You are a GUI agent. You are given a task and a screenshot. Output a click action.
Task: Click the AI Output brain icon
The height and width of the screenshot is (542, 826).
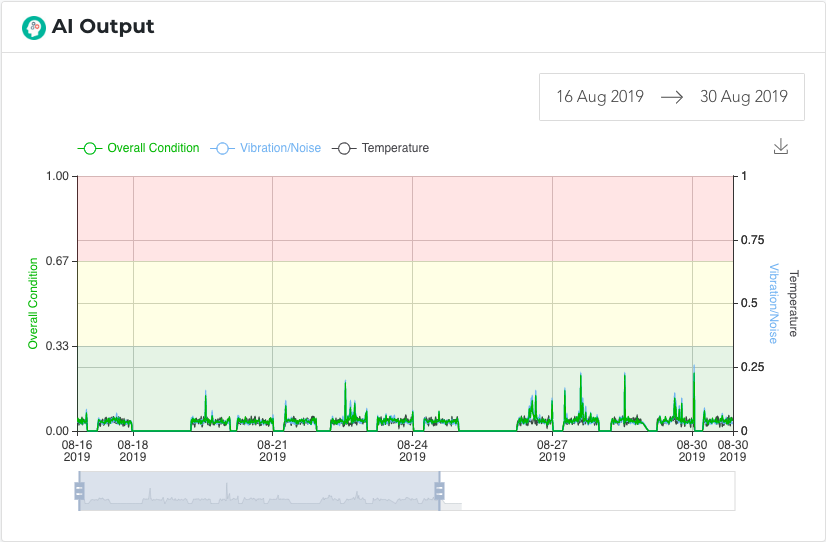coord(34,27)
